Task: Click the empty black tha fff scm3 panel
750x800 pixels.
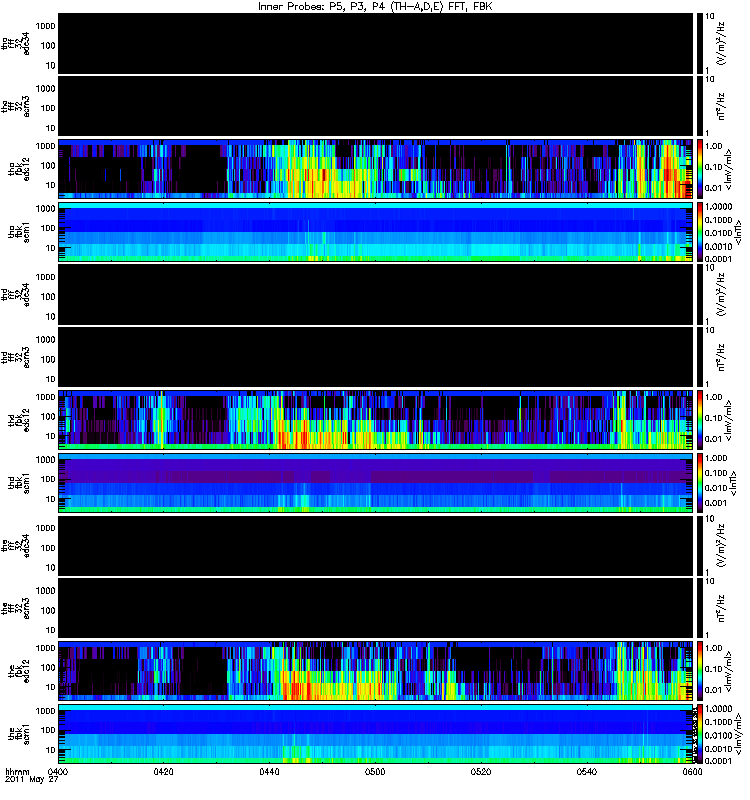Action: pyautogui.click(x=376, y=107)
